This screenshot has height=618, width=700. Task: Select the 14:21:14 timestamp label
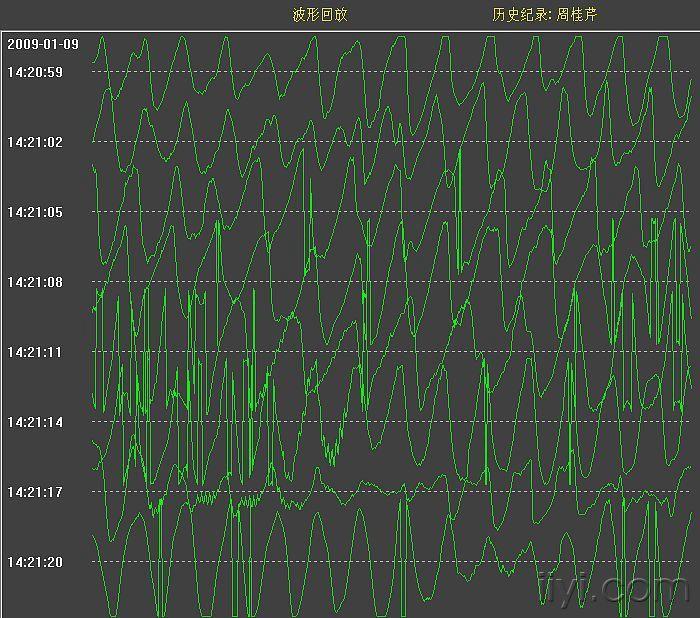35,422
